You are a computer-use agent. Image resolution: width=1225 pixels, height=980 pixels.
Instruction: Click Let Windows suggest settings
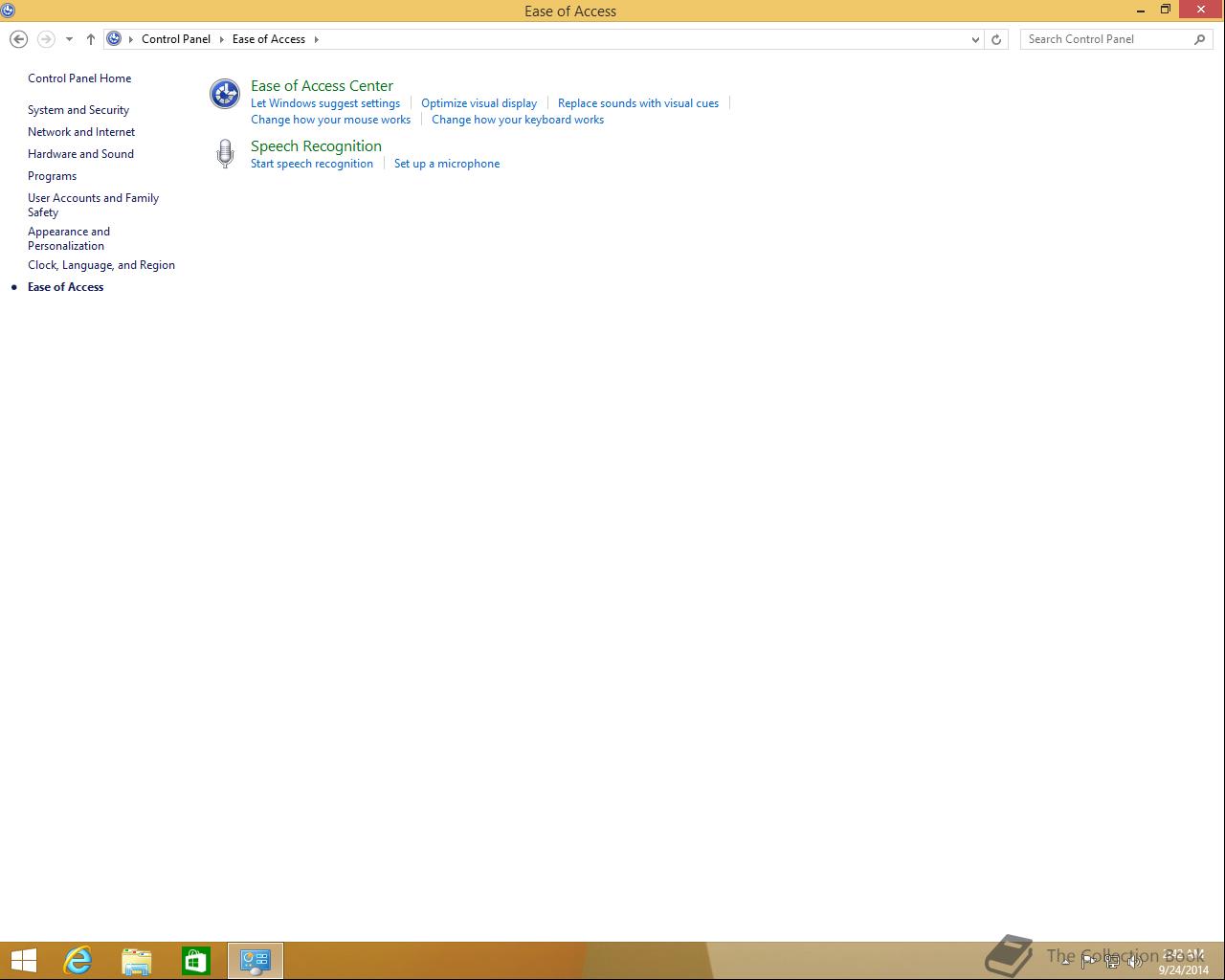325,103
